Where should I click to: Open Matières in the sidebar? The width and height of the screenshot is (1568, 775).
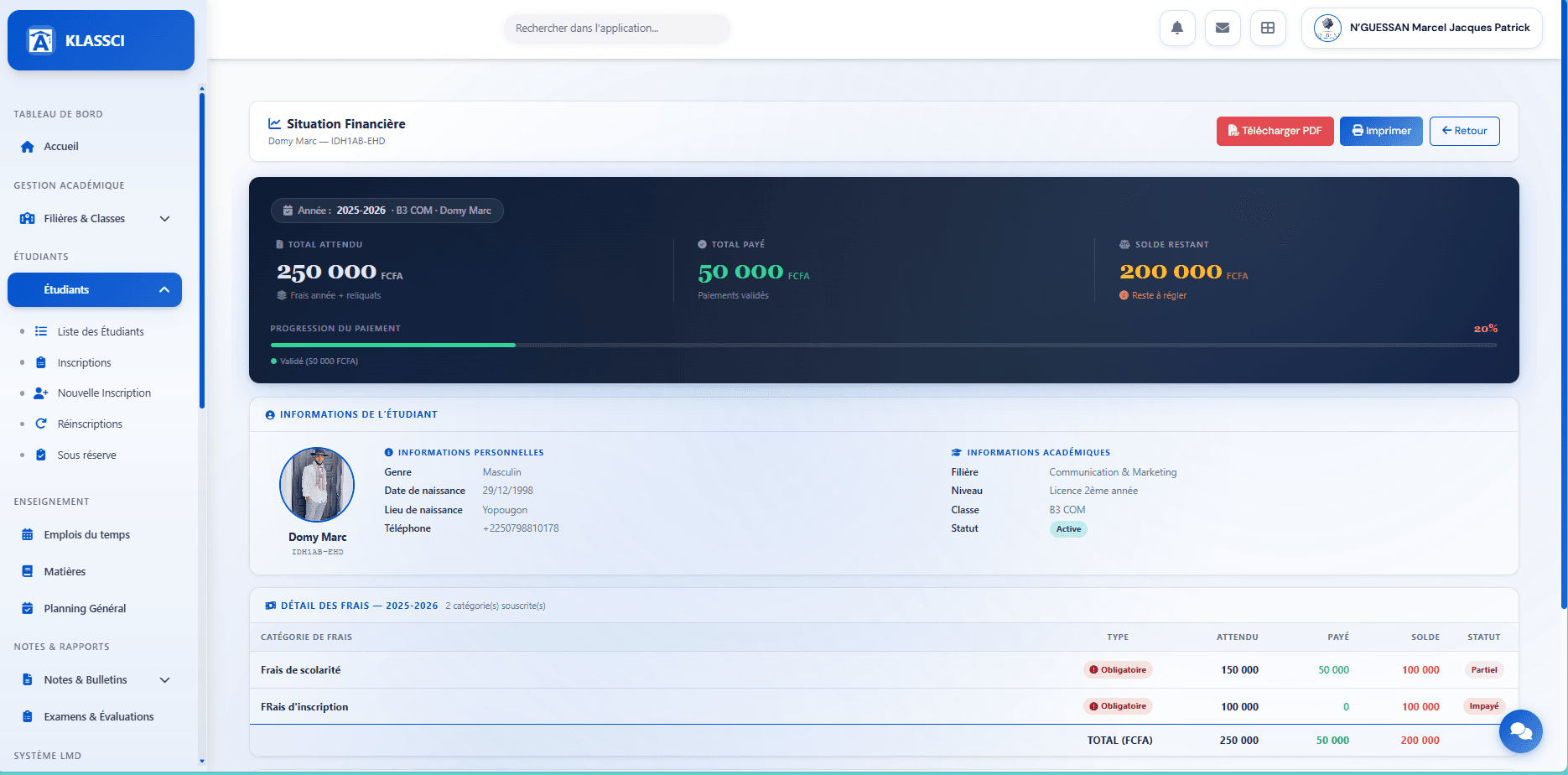tap(65, 571)
